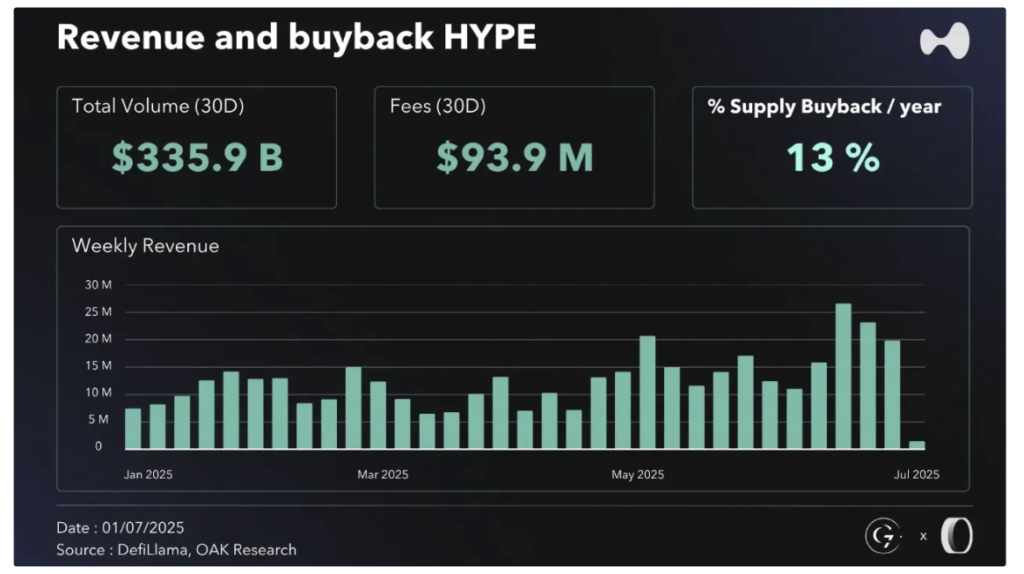Viewport: 1024px width, 574px height.
Task: Select the Total Volume (30D) card
Action: coord(196,147)
